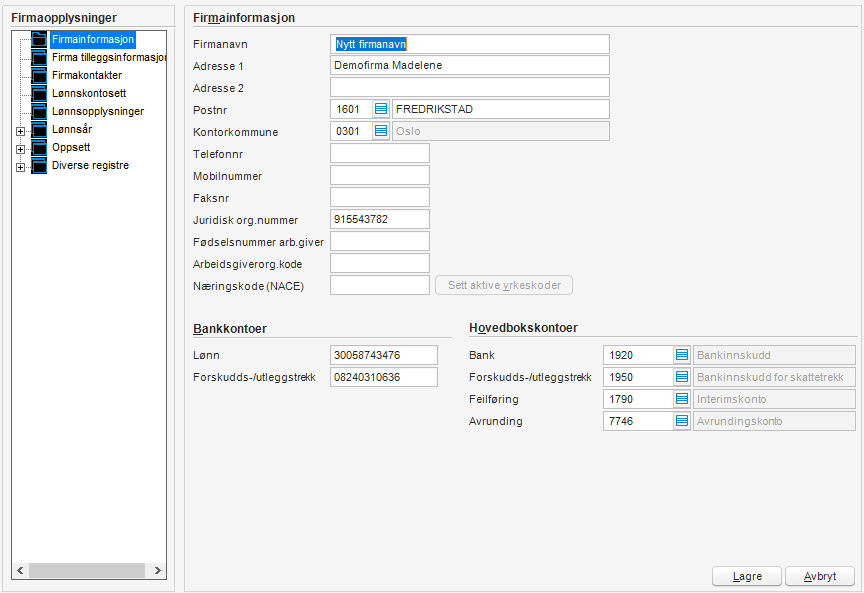Click the Firmakontakter folder icon
This screenshot has height=593, width=864.
click(39, 76)
